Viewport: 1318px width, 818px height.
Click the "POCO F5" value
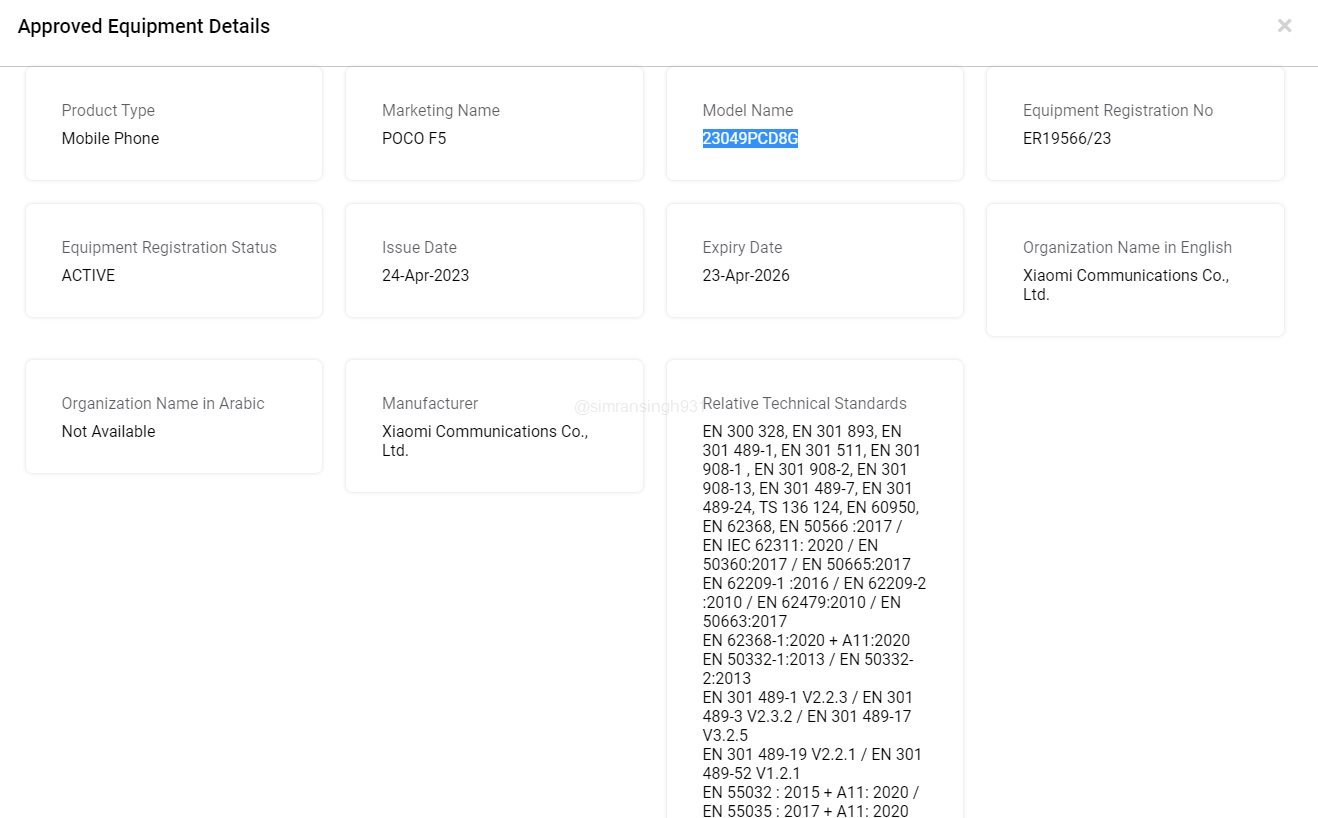414,139
